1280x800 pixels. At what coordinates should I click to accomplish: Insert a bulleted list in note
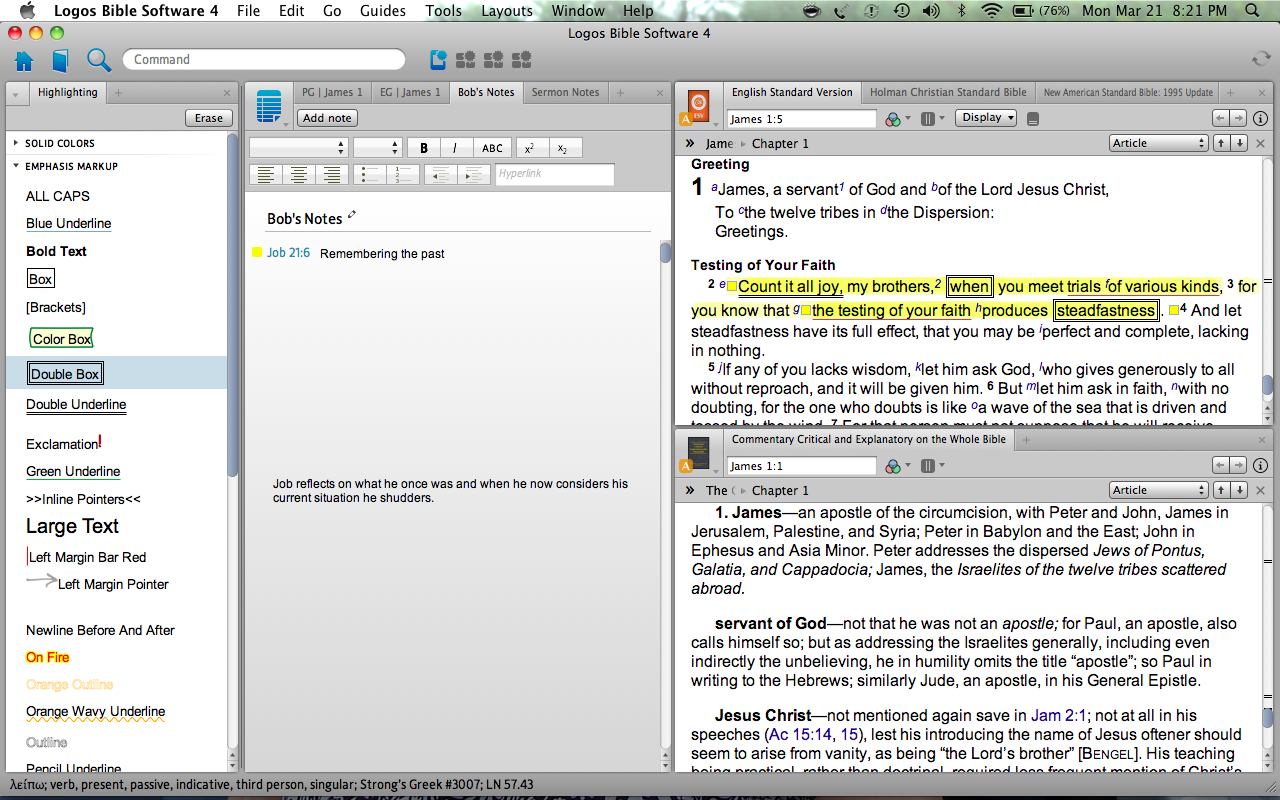coord(370,175)
